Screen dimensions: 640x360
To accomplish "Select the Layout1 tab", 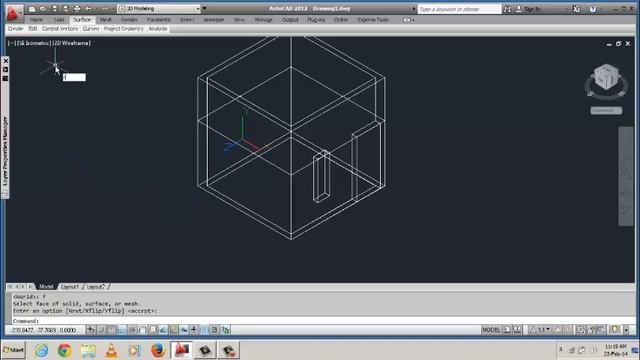I will point(69,287).
